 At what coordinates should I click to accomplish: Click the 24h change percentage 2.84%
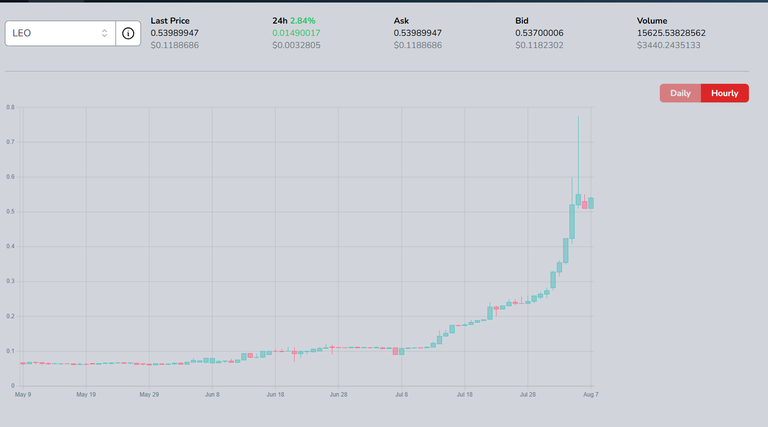click(x=303, y=21)
